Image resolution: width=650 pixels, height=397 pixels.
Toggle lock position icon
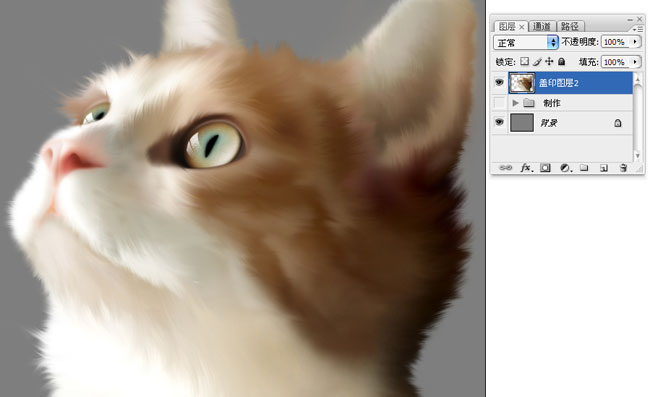click(549, 61)
